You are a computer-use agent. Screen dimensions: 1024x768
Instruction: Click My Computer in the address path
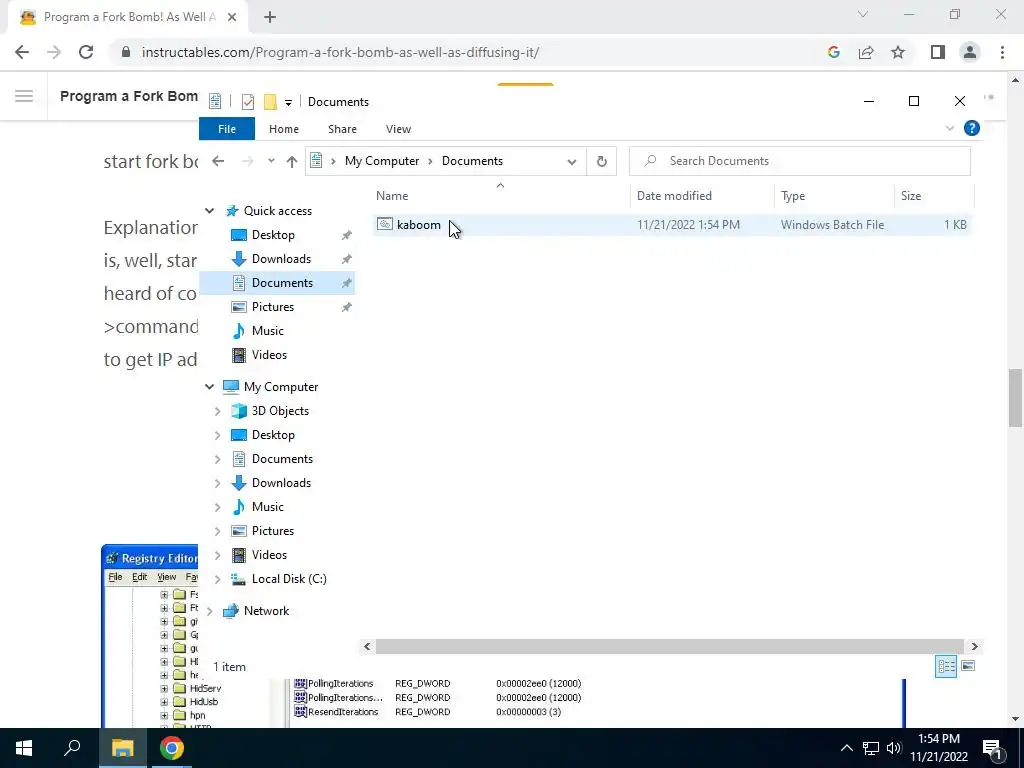coord(382,161)
